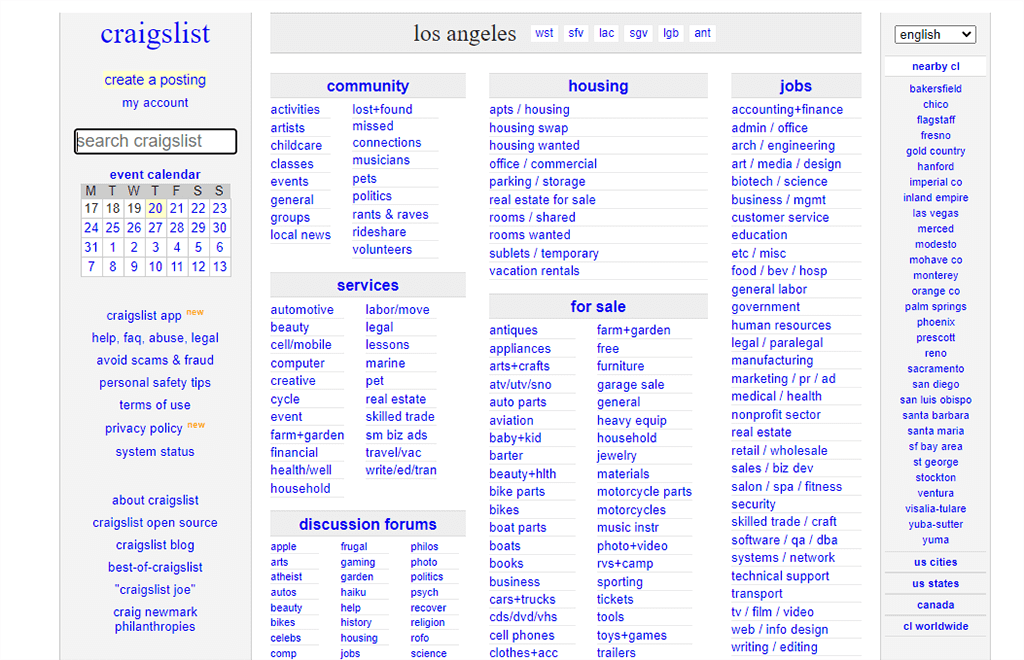The height and width of the screenshot is (660, 1024).
Task: Open the jobs section header
Action: [795, 86]
